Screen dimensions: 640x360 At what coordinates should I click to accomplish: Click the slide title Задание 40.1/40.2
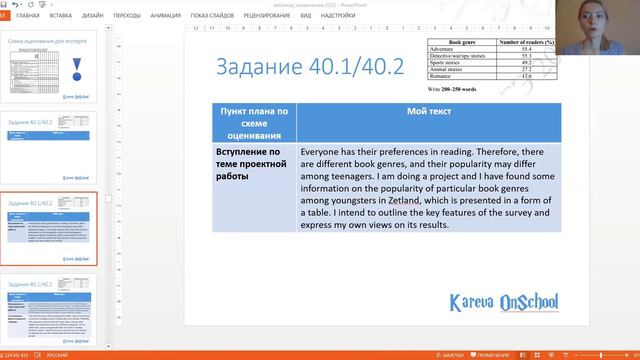[x=310, y=67]
